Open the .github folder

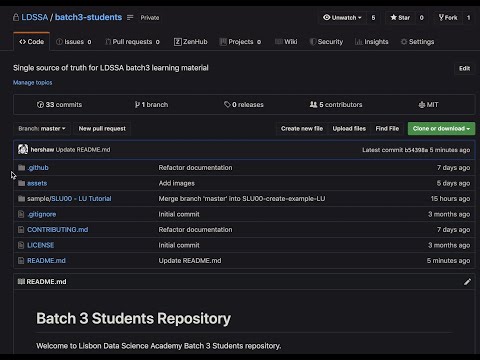[x=38, y=167]
